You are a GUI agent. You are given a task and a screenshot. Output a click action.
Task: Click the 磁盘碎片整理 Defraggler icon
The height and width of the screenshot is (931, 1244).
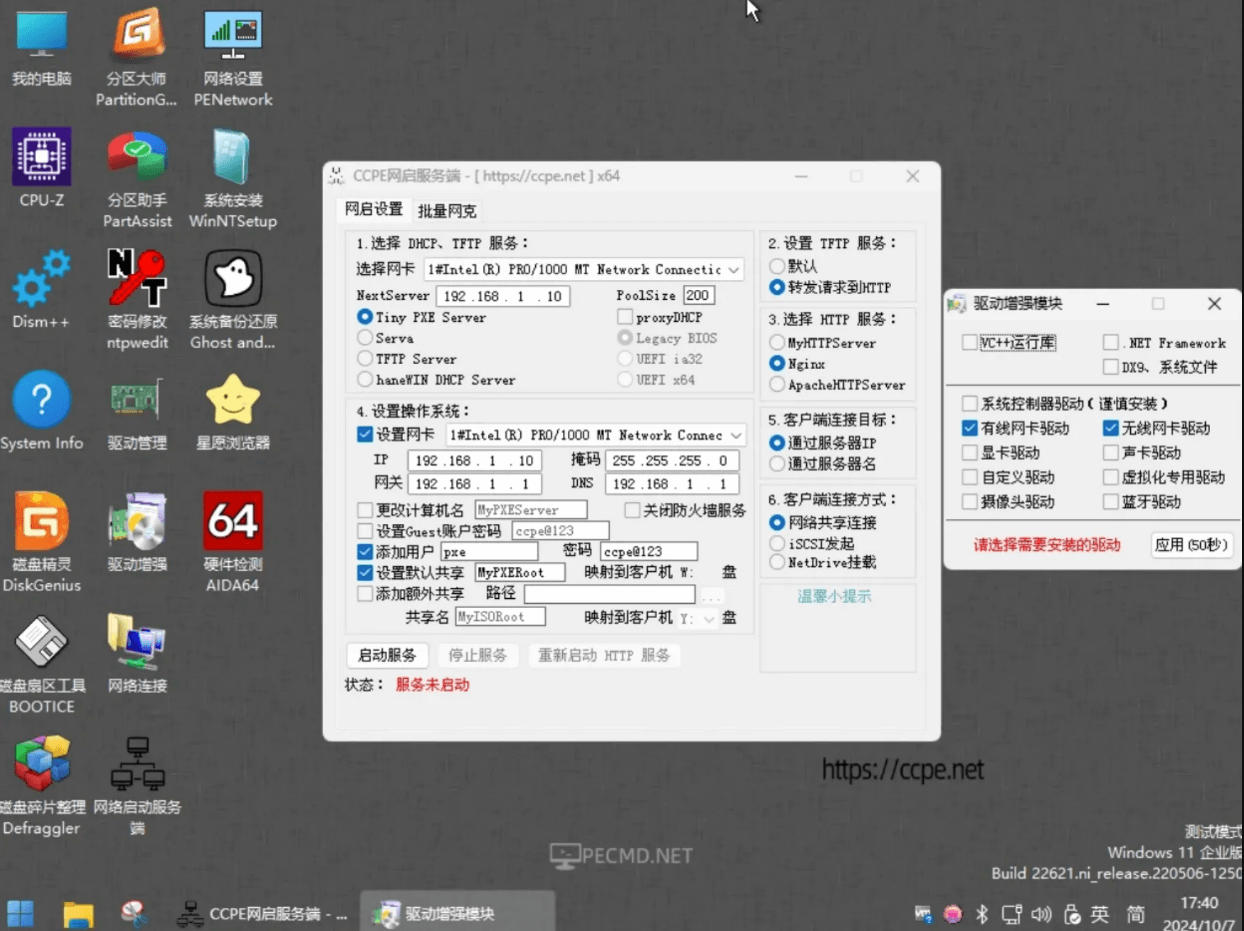point(41,786)
